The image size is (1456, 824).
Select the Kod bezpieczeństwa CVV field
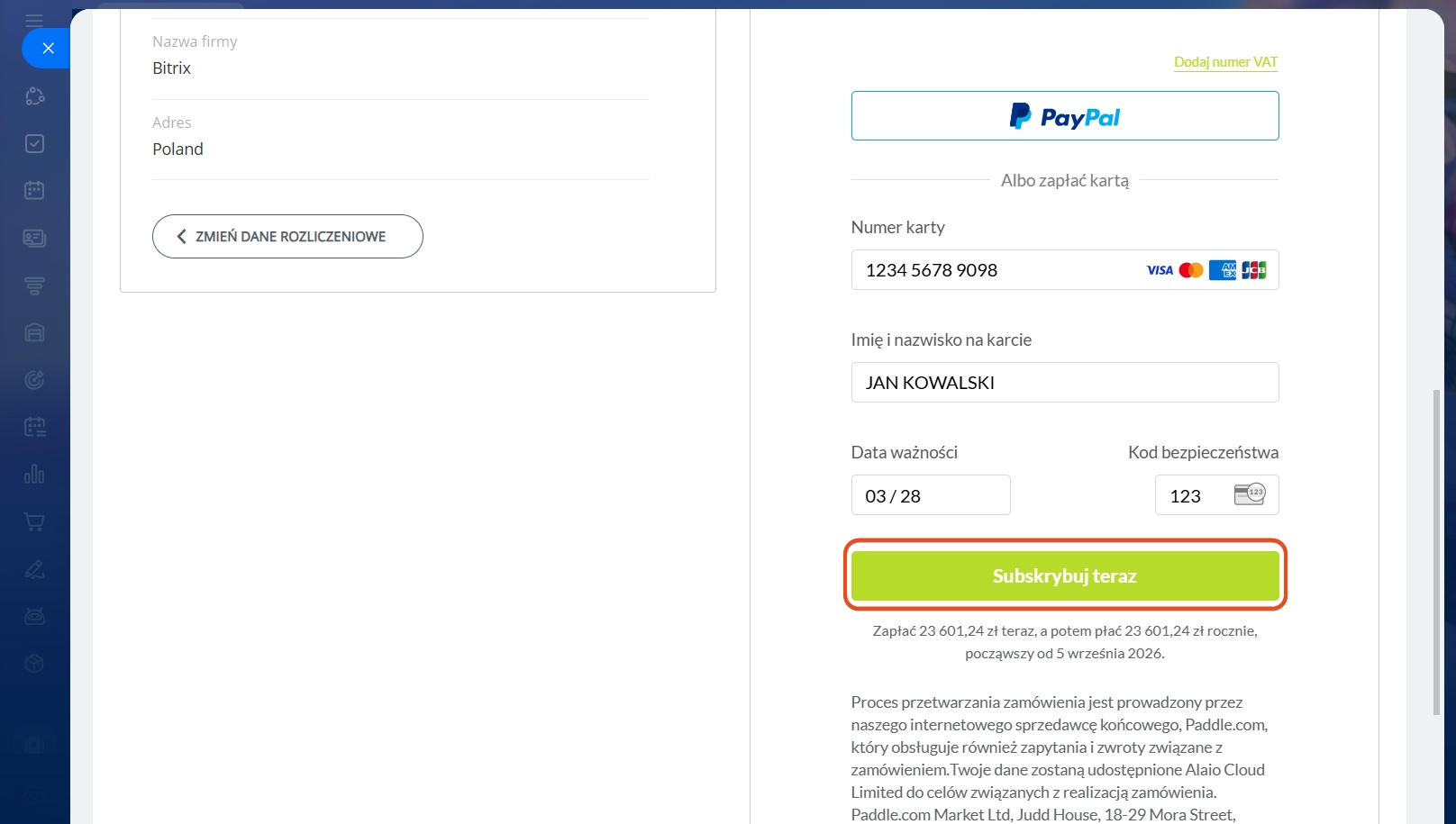[1216, 495]
